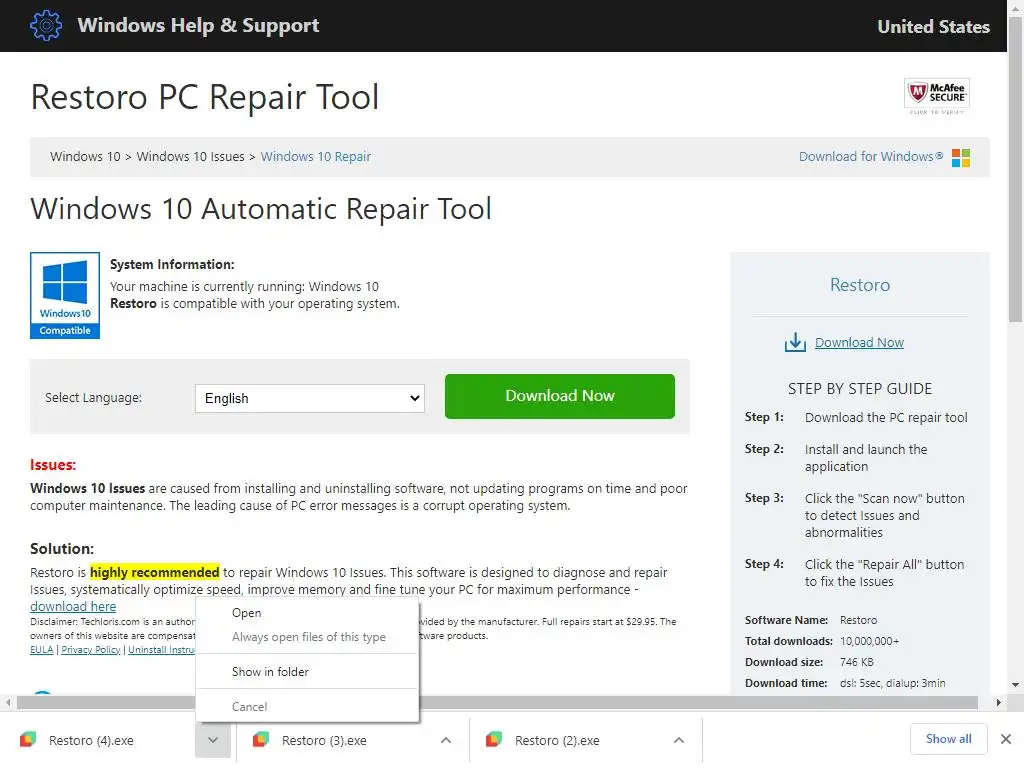Click the Total downloads value 10,000,000+

(x=869, y=641)
